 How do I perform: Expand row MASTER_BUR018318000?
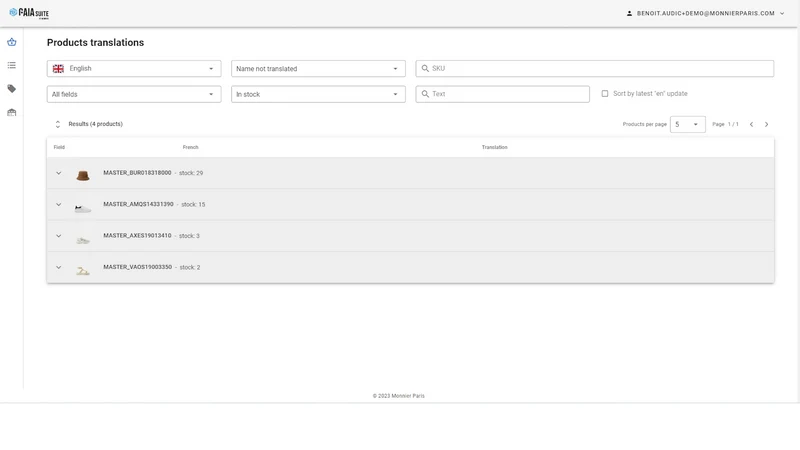59,173
